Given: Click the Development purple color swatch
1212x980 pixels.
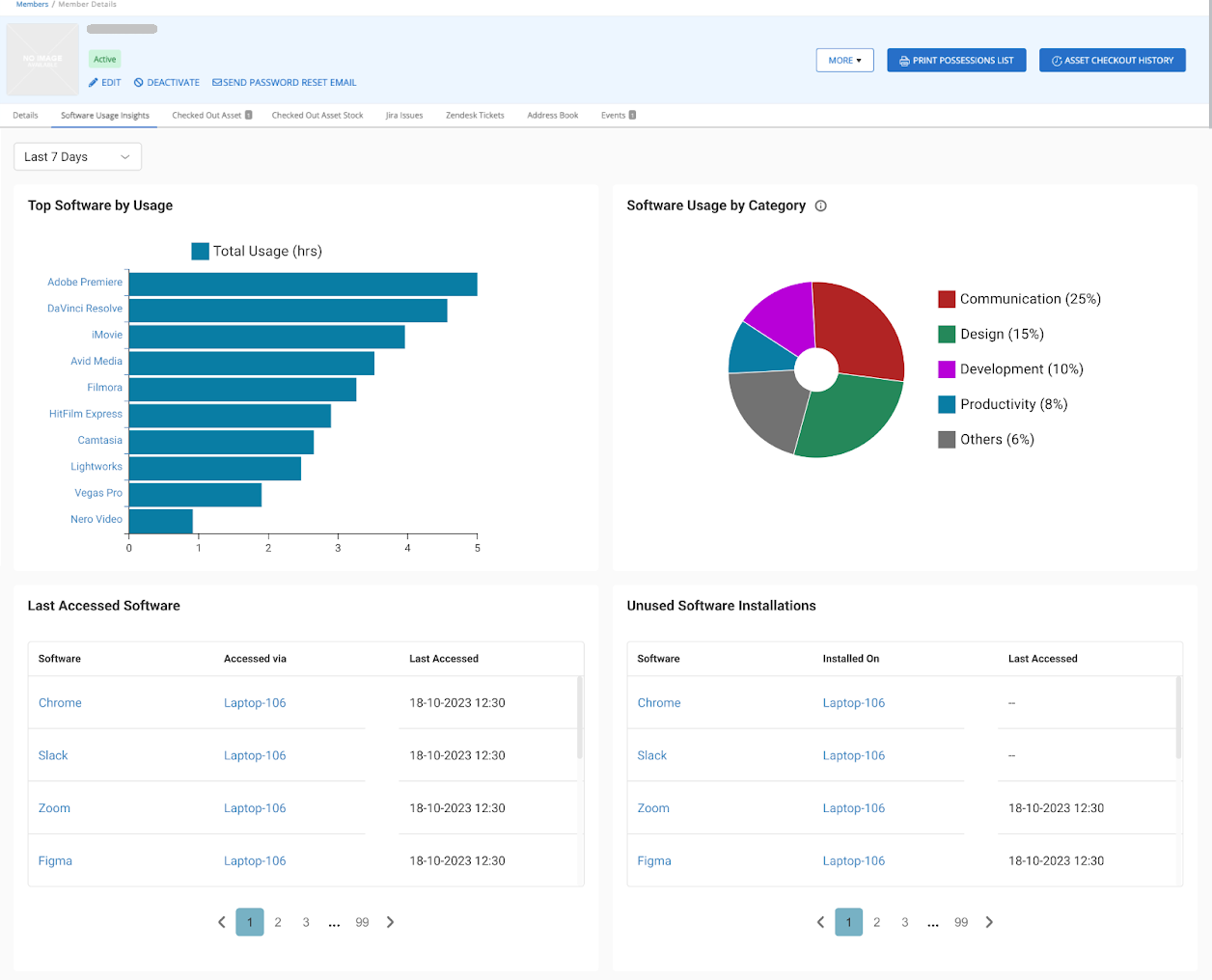Looking at the screenshot, I should [947, 369].
